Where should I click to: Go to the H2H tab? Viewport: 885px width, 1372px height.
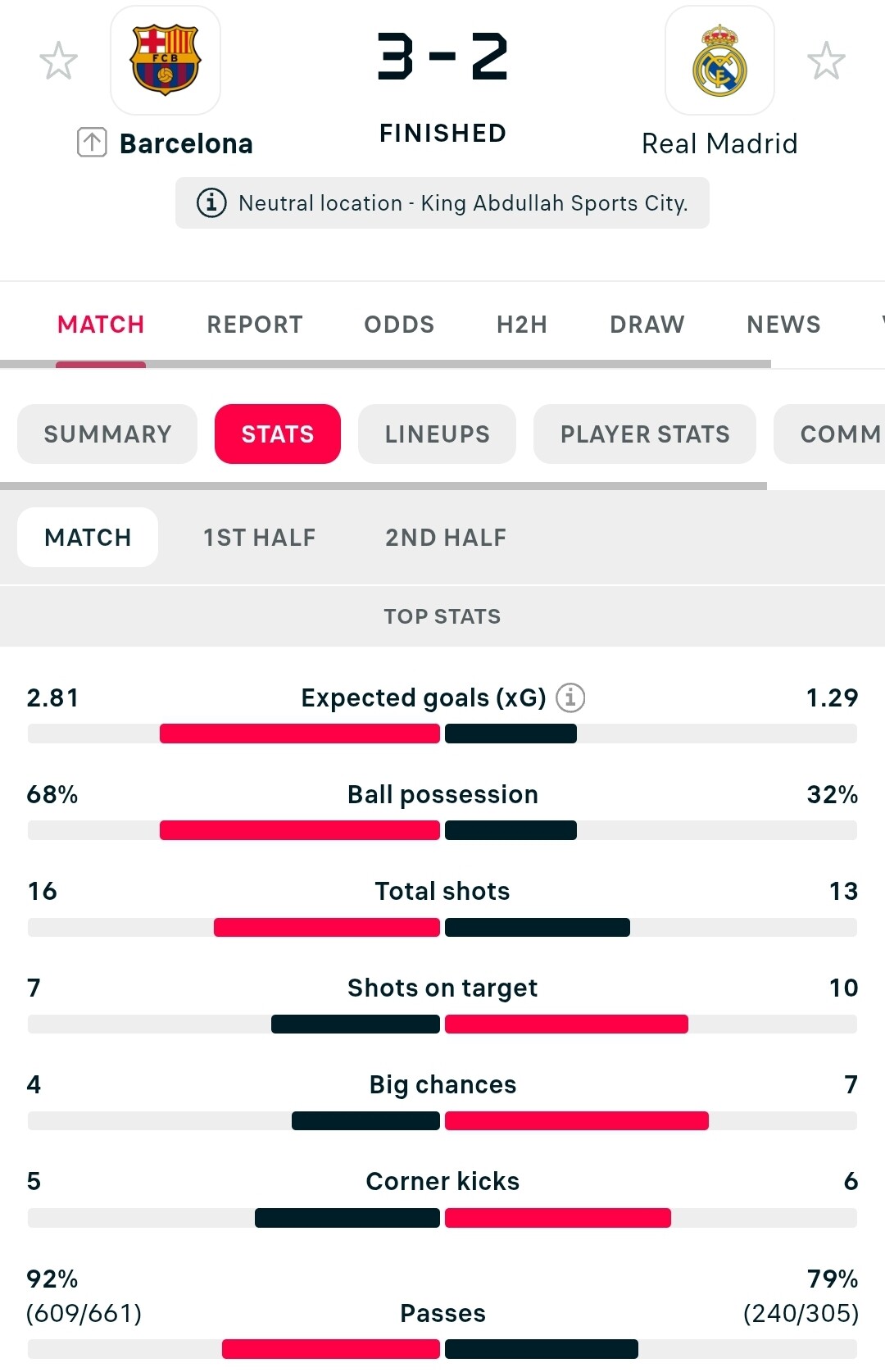pyautogui.click(x=521, y=325)
